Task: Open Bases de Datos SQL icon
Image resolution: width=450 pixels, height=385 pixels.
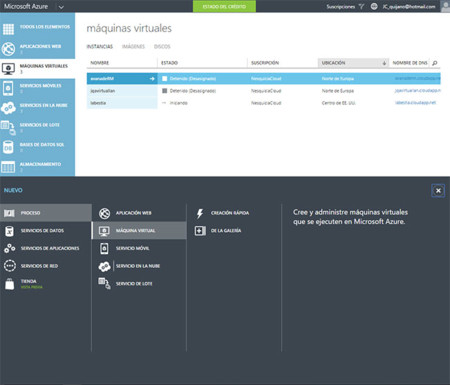Action: tap(8, 147)
